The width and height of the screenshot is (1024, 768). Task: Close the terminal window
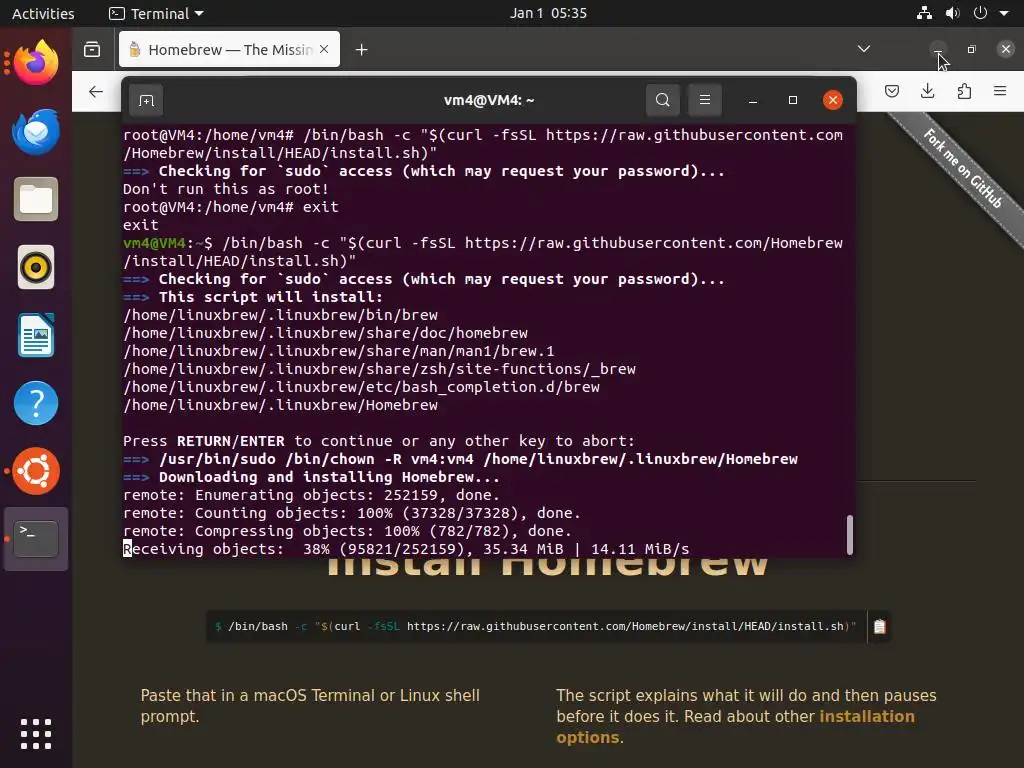click(833, 100)
